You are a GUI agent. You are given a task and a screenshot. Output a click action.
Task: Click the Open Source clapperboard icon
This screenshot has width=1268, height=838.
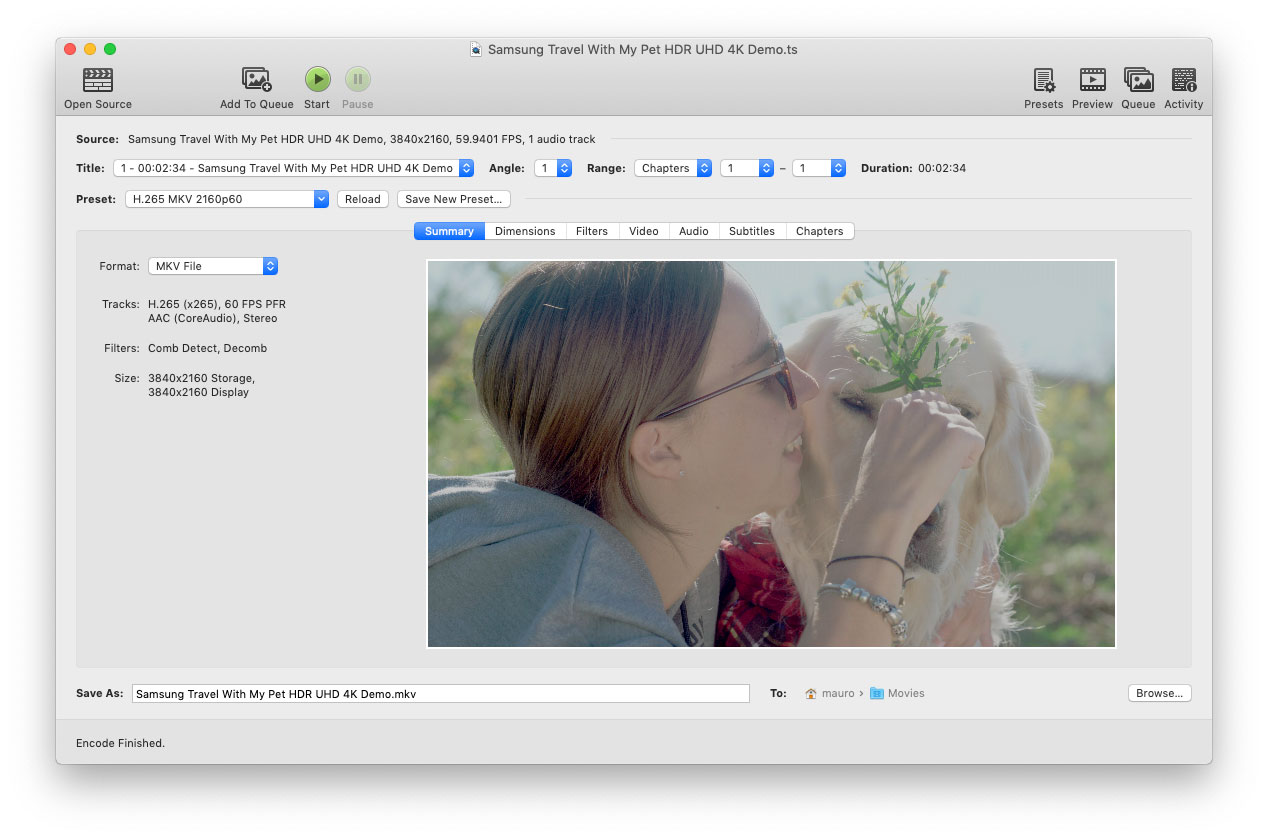click(x=98, y=80)
